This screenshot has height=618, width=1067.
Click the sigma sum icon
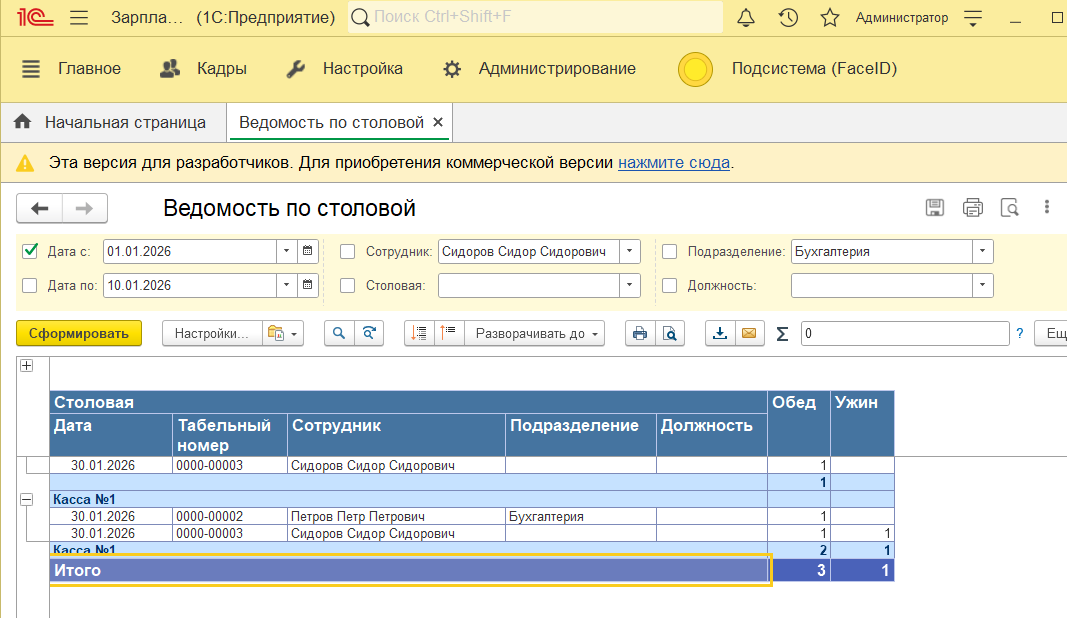pyautogui.click(x=782, y=334)
